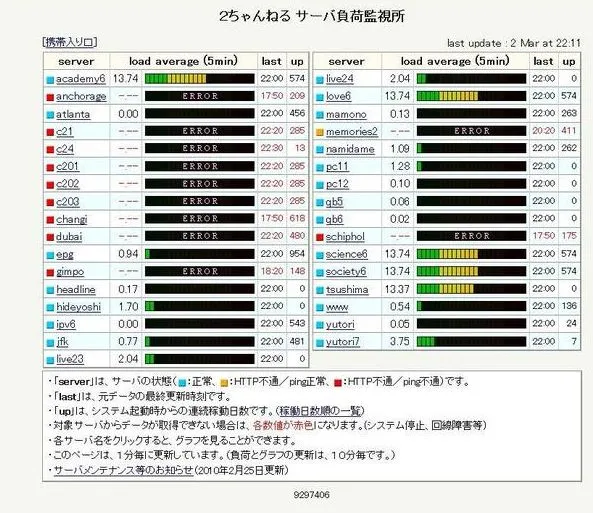593x513 pixels.
Task: Open the headline server link
Action: pos(76,289)
